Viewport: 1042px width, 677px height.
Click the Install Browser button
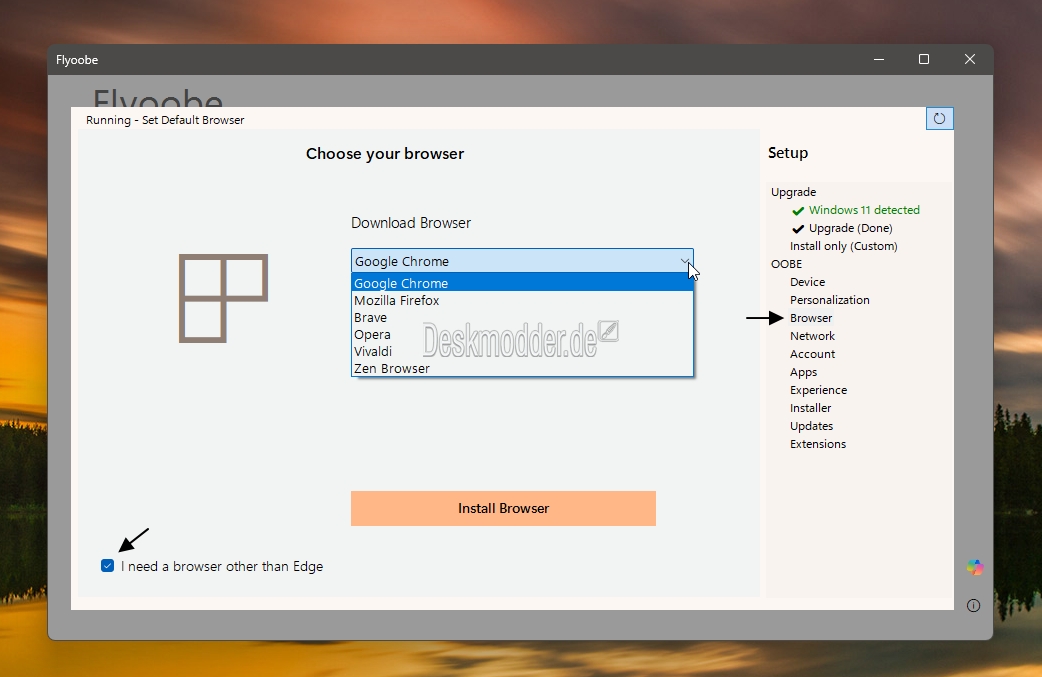coord(503,508)
